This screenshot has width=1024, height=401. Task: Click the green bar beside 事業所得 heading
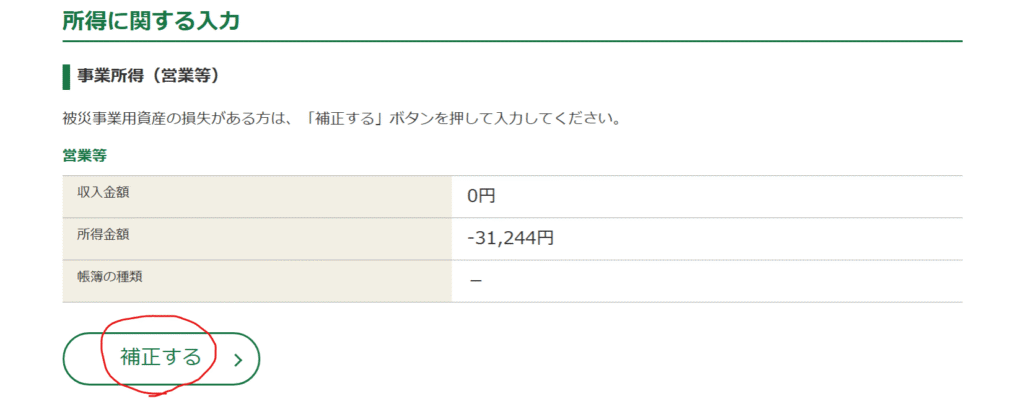tap(66, 76)
